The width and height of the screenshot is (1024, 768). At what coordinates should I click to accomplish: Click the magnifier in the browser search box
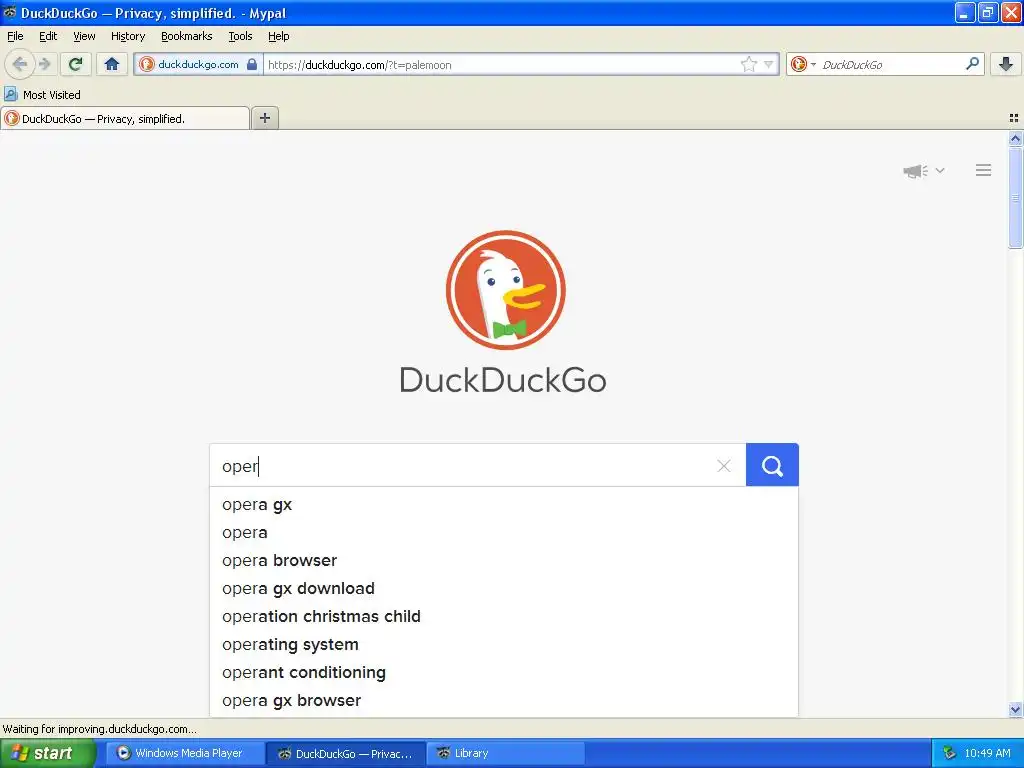click(972, 64)
